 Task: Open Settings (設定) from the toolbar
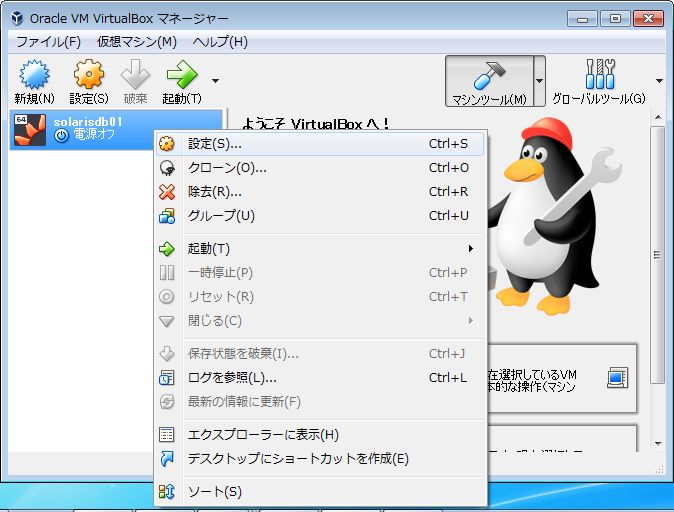89,82
